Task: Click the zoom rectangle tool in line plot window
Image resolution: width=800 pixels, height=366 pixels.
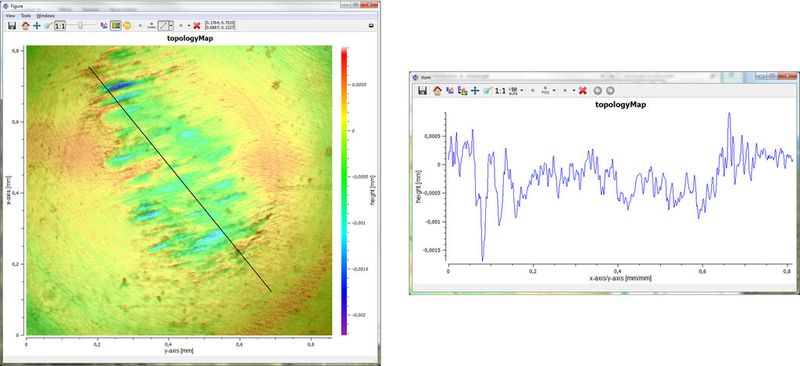Action: 488,90
